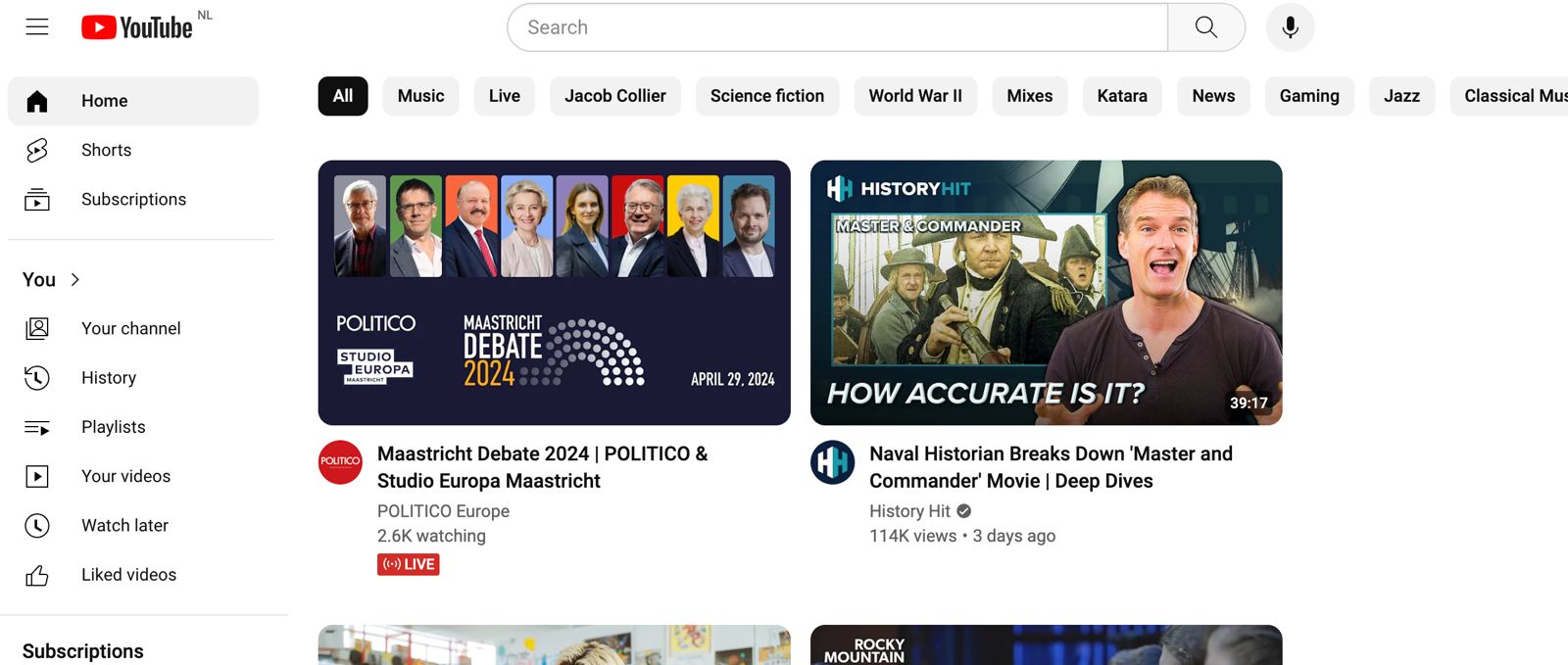Screen dimensions: 1568x665
Task: Go to Home in the sidebar
Action: click(133, 101)
